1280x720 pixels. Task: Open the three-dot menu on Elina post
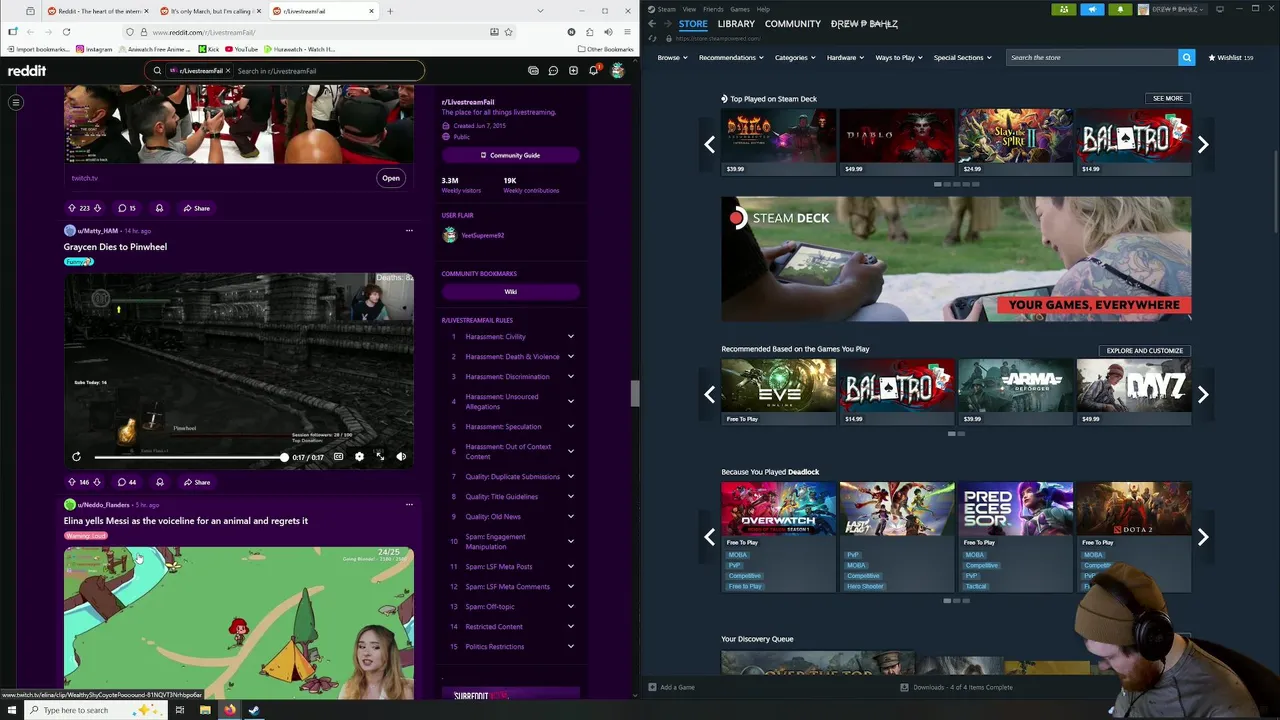pos(409,505)
